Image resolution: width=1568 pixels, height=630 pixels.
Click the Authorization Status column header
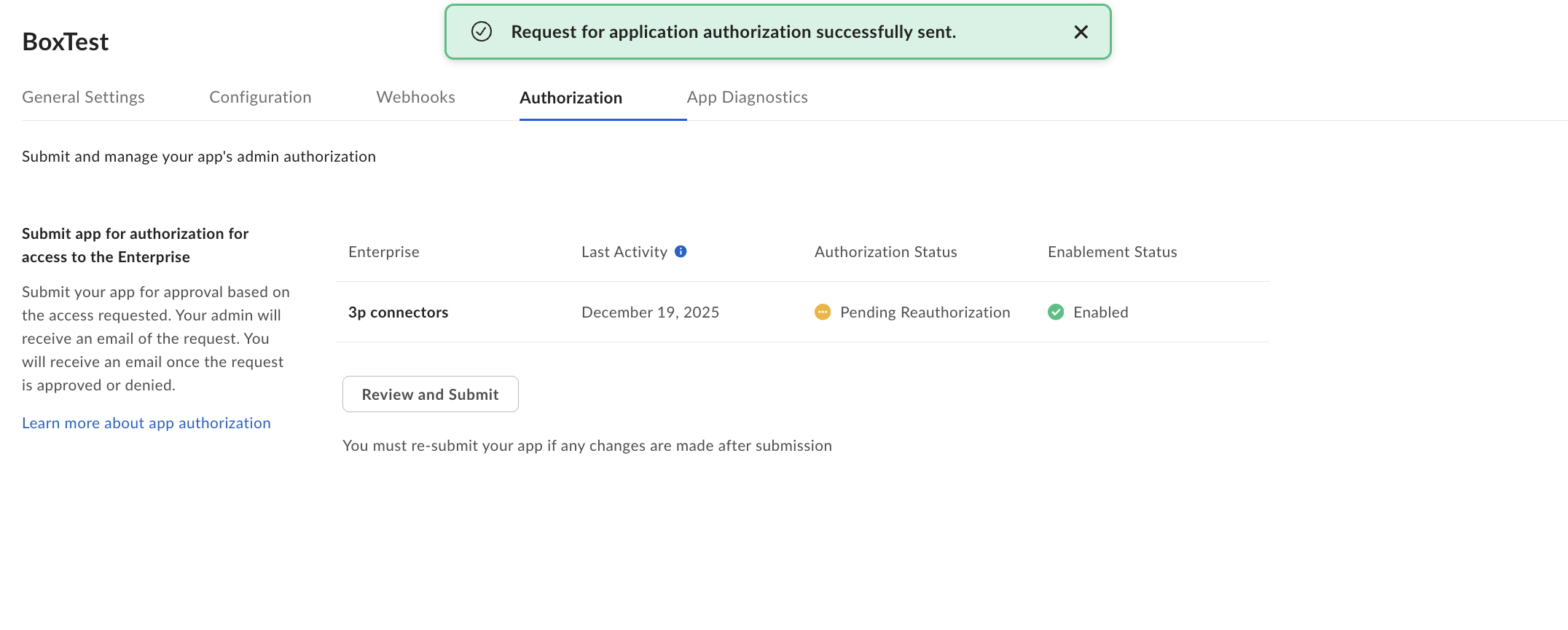[885, 252]
